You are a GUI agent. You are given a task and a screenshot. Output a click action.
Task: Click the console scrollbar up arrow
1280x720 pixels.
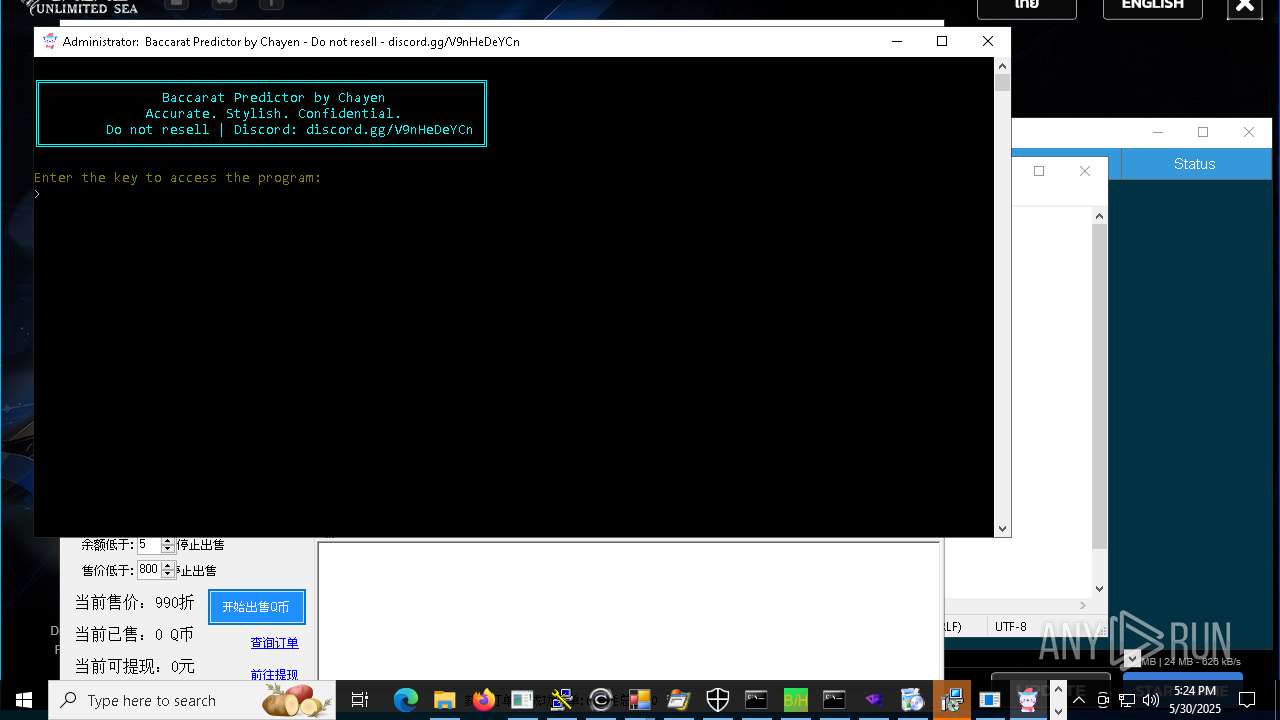tap(1002, 65)
